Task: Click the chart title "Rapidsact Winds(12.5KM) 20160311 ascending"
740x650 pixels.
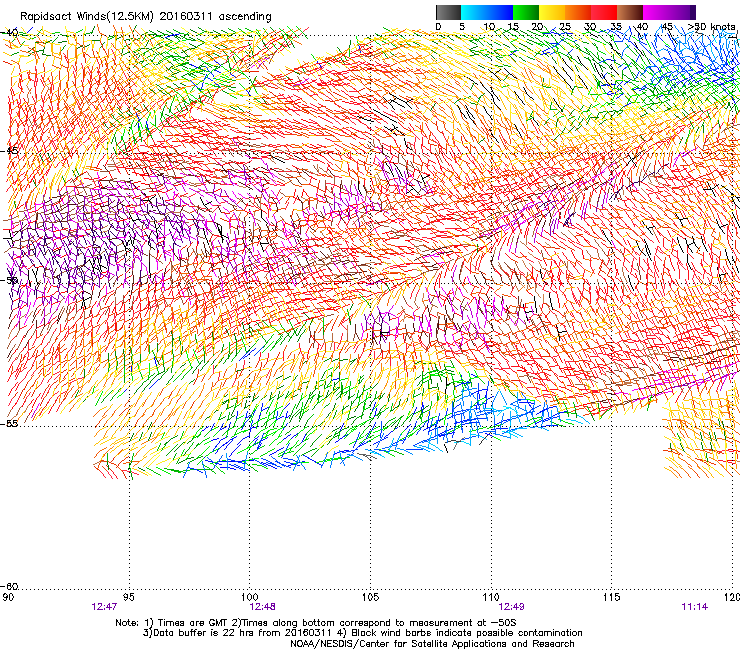Action: click(x=146, y=17)
